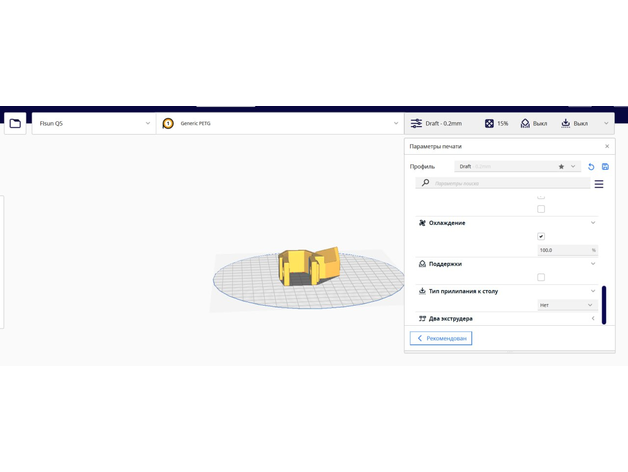This screenshot has width=628, height=472.
Task: Click the Draft 0.2mm profile settings icon
Action: point(416,123)
